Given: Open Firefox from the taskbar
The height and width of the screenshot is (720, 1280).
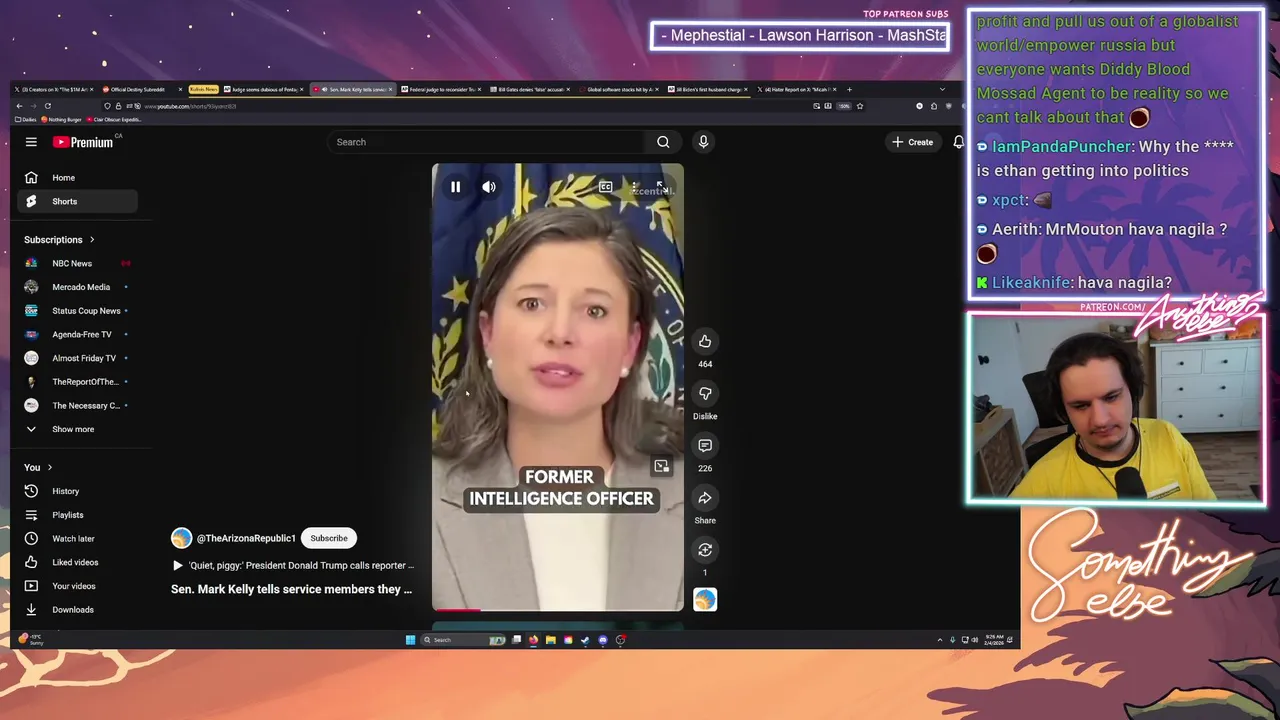Looking at the screenshot, I should (x=534, y=640).
